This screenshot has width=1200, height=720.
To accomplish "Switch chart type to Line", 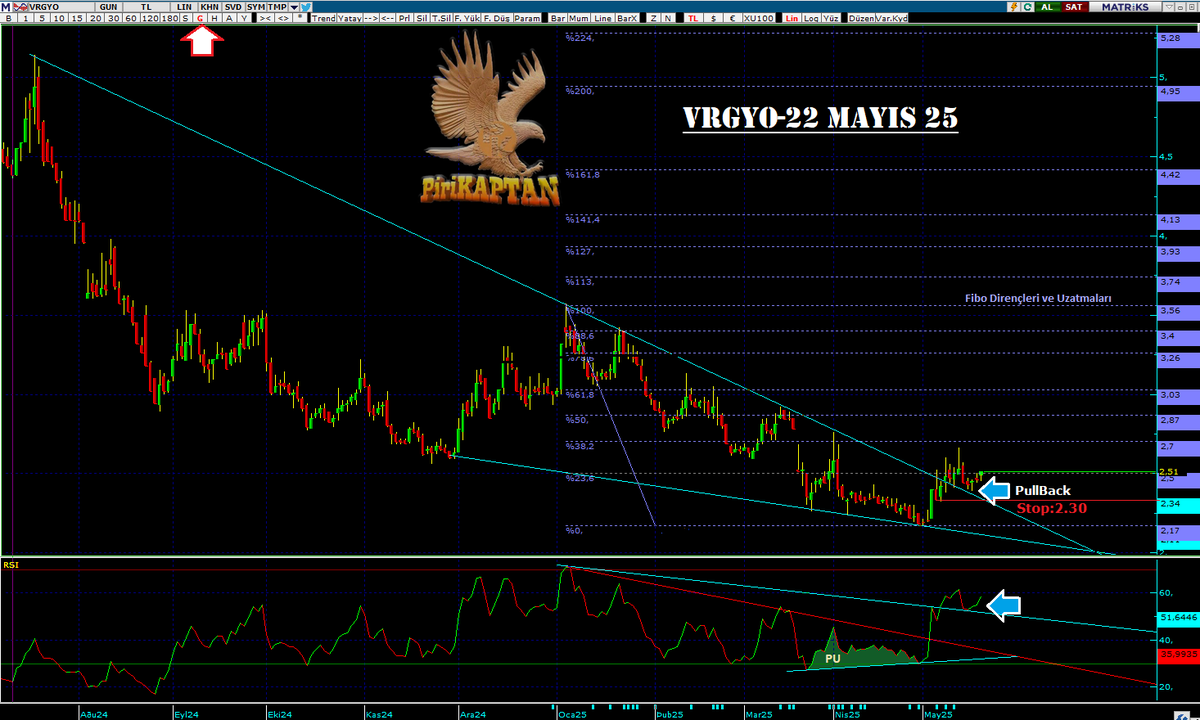I will tap(603, 19).
